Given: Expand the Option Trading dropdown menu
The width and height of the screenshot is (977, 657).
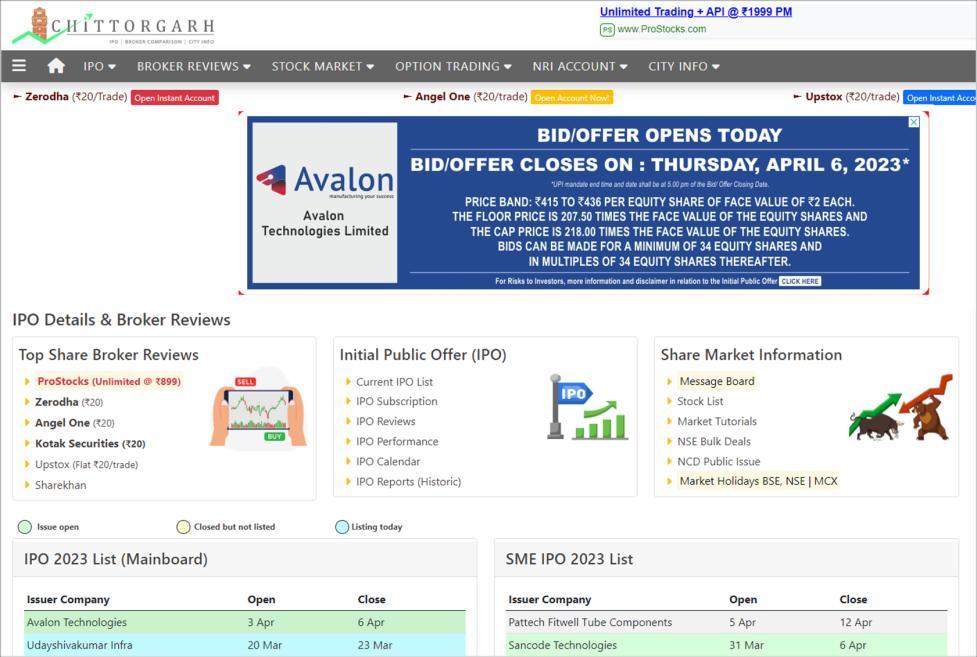Looking at the screenshot, I should pos(453,66).
